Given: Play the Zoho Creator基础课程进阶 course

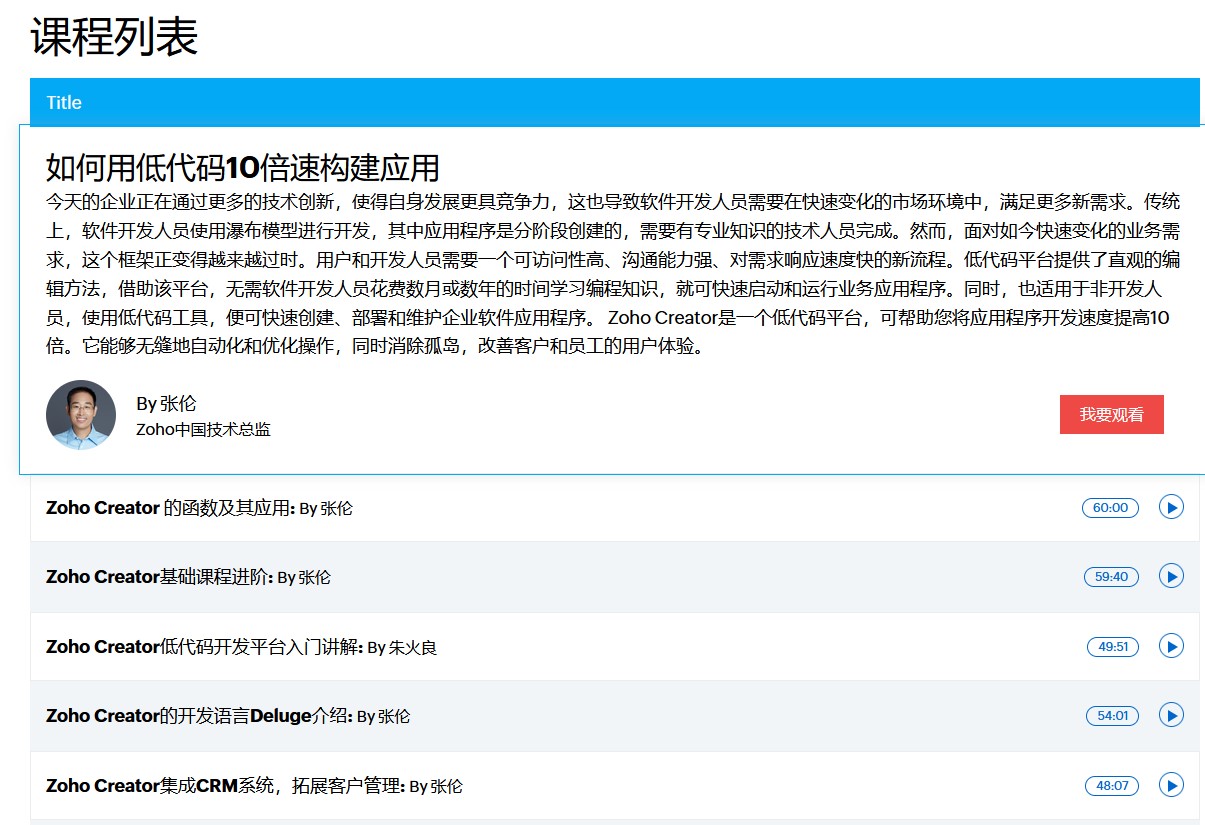Looking at the screenshot, I should click(1171, 576).
